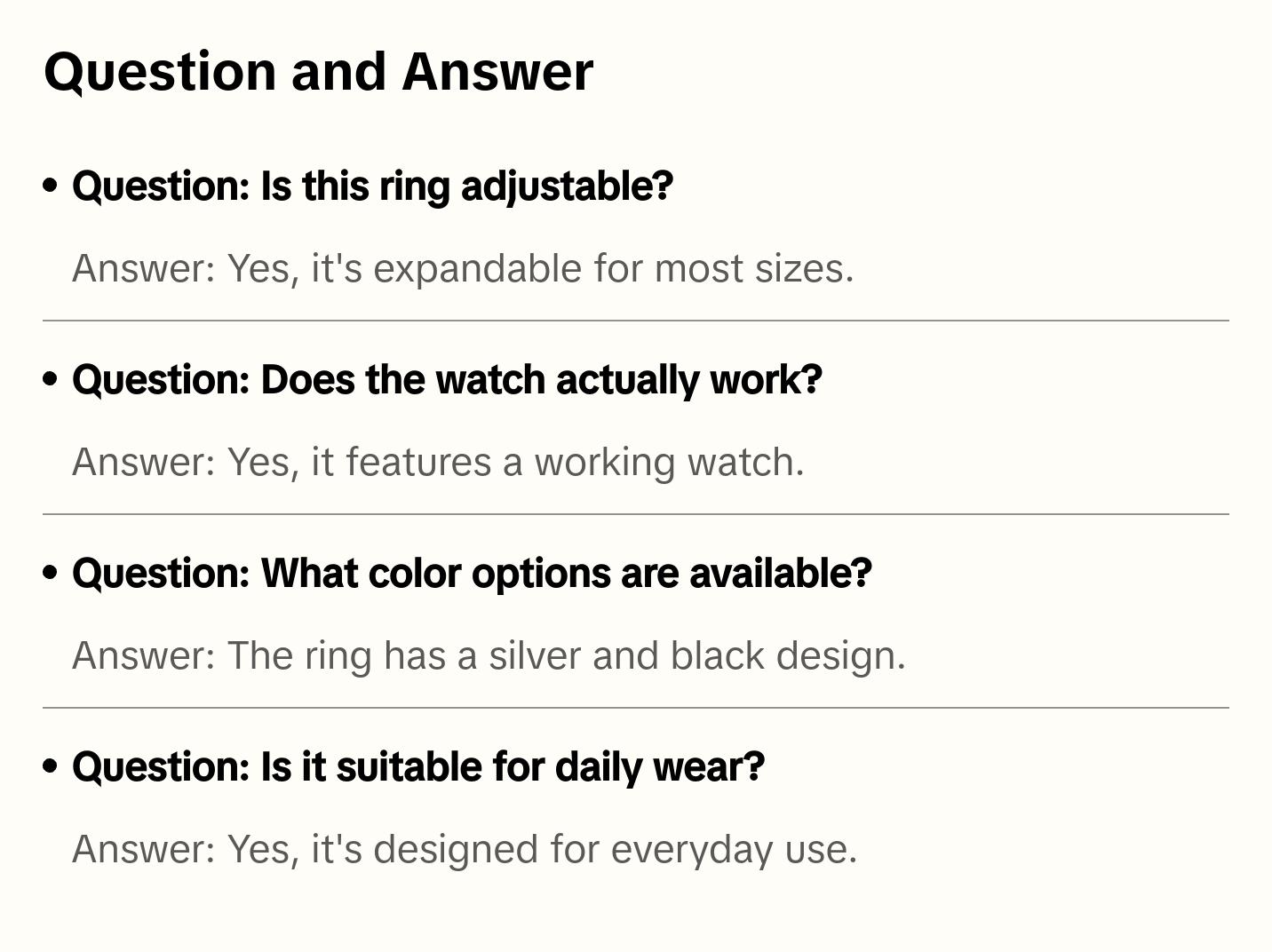
Task: Click the bullet beside the color options question
Action: click(51, 573)
